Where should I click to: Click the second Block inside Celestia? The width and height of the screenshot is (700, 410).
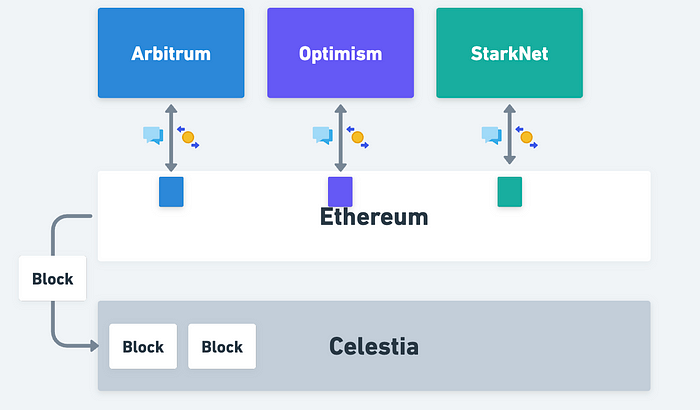tap(222, 346)
